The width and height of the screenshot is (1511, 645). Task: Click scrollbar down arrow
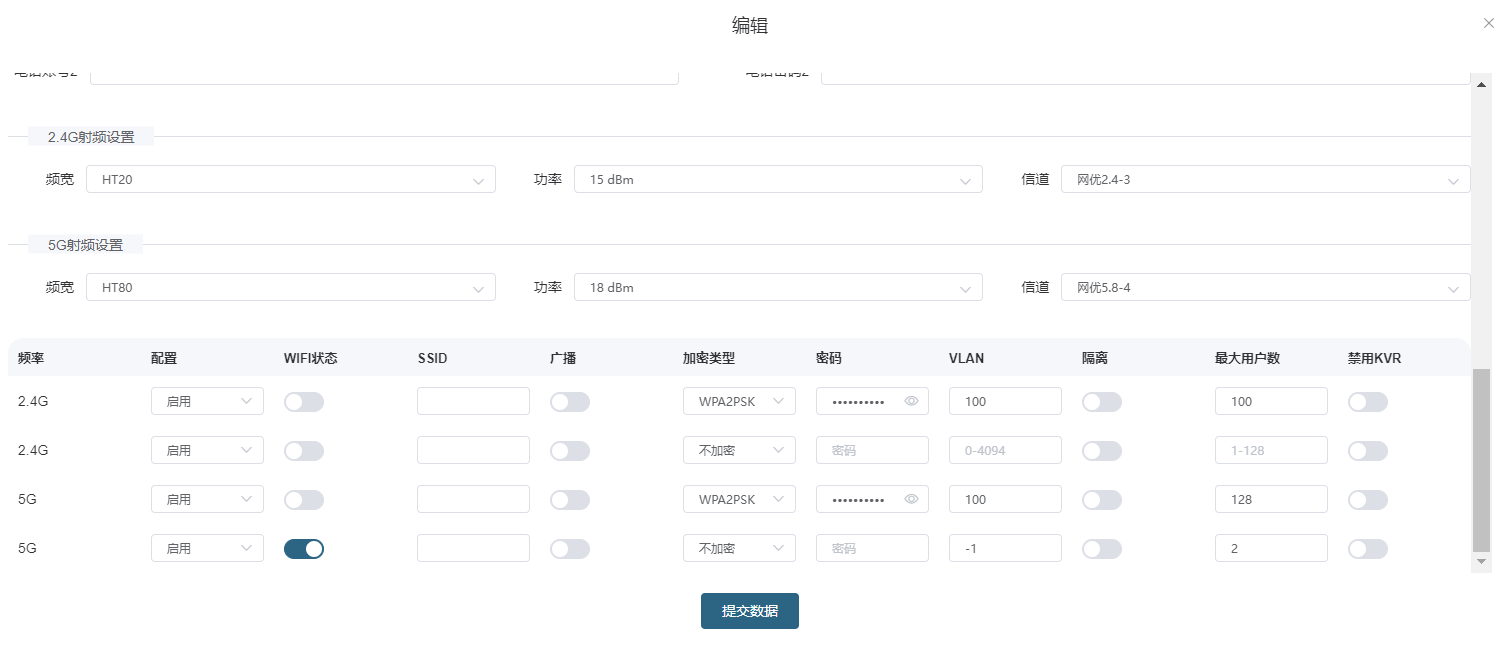click(1481, 562)
